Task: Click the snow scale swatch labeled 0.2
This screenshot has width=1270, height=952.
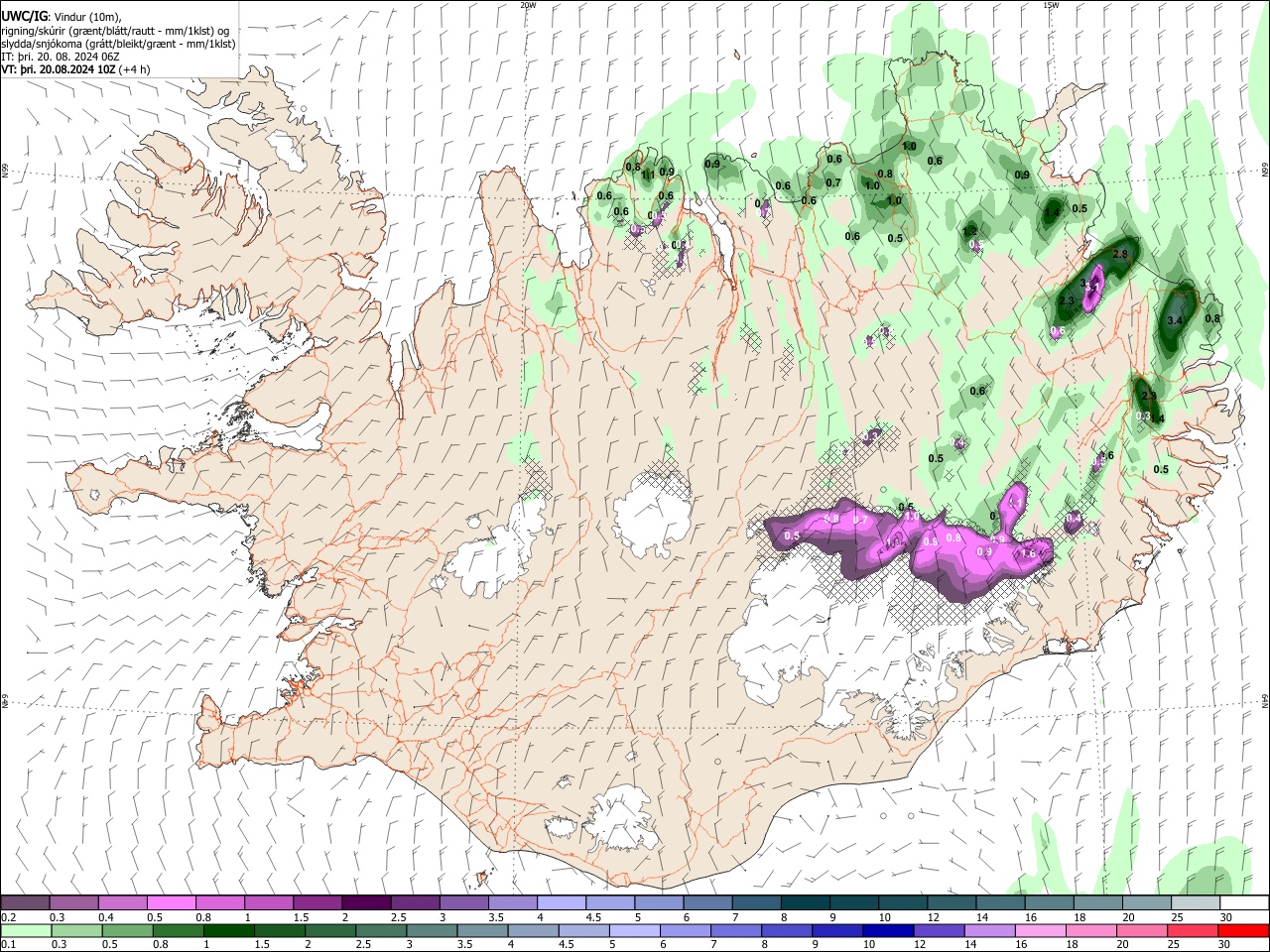Action: click(x=25, y=902)
